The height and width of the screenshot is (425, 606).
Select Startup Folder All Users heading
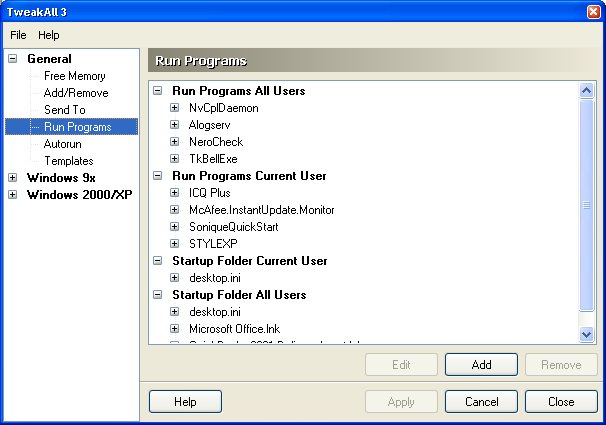(x=239, y=295)
